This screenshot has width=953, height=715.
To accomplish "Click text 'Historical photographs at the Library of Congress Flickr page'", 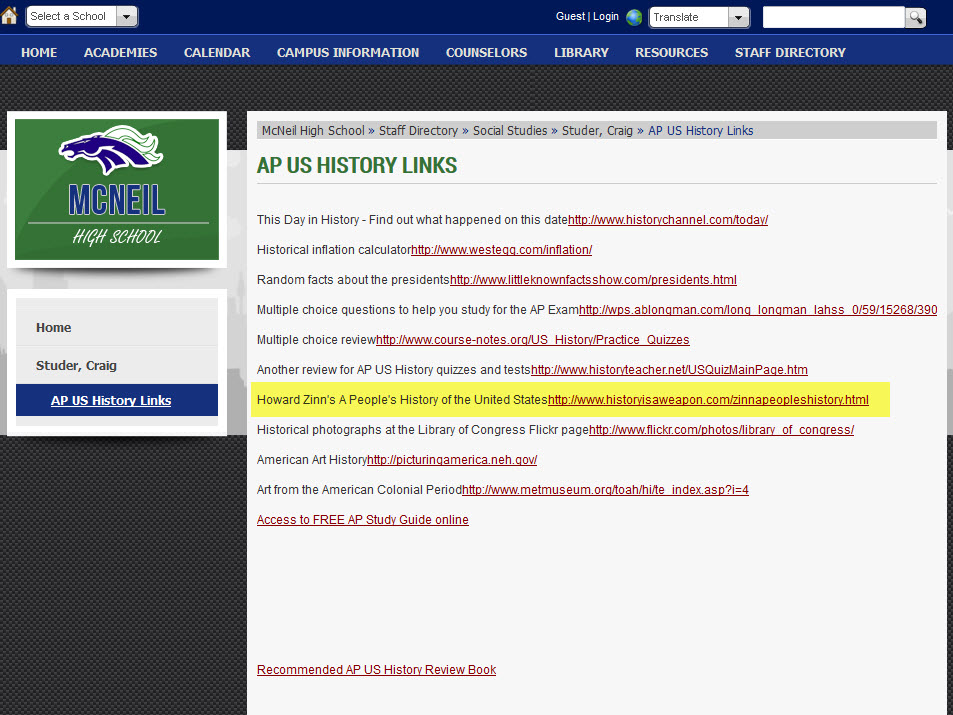I will pos(423,429).
